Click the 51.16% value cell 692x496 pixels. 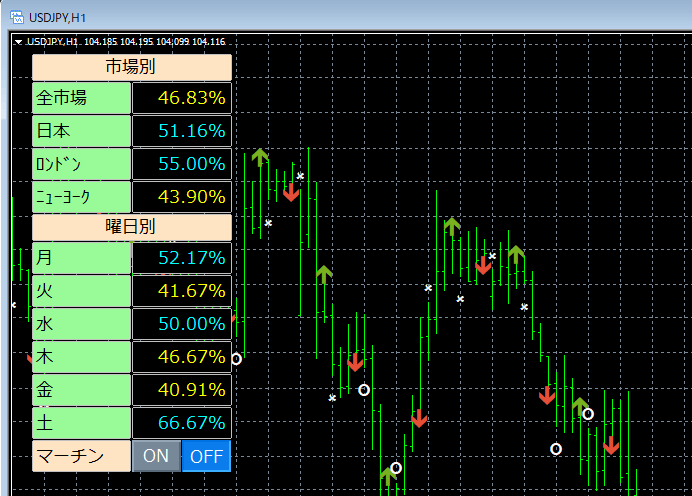pyautogui.click(x=182, y=131)
